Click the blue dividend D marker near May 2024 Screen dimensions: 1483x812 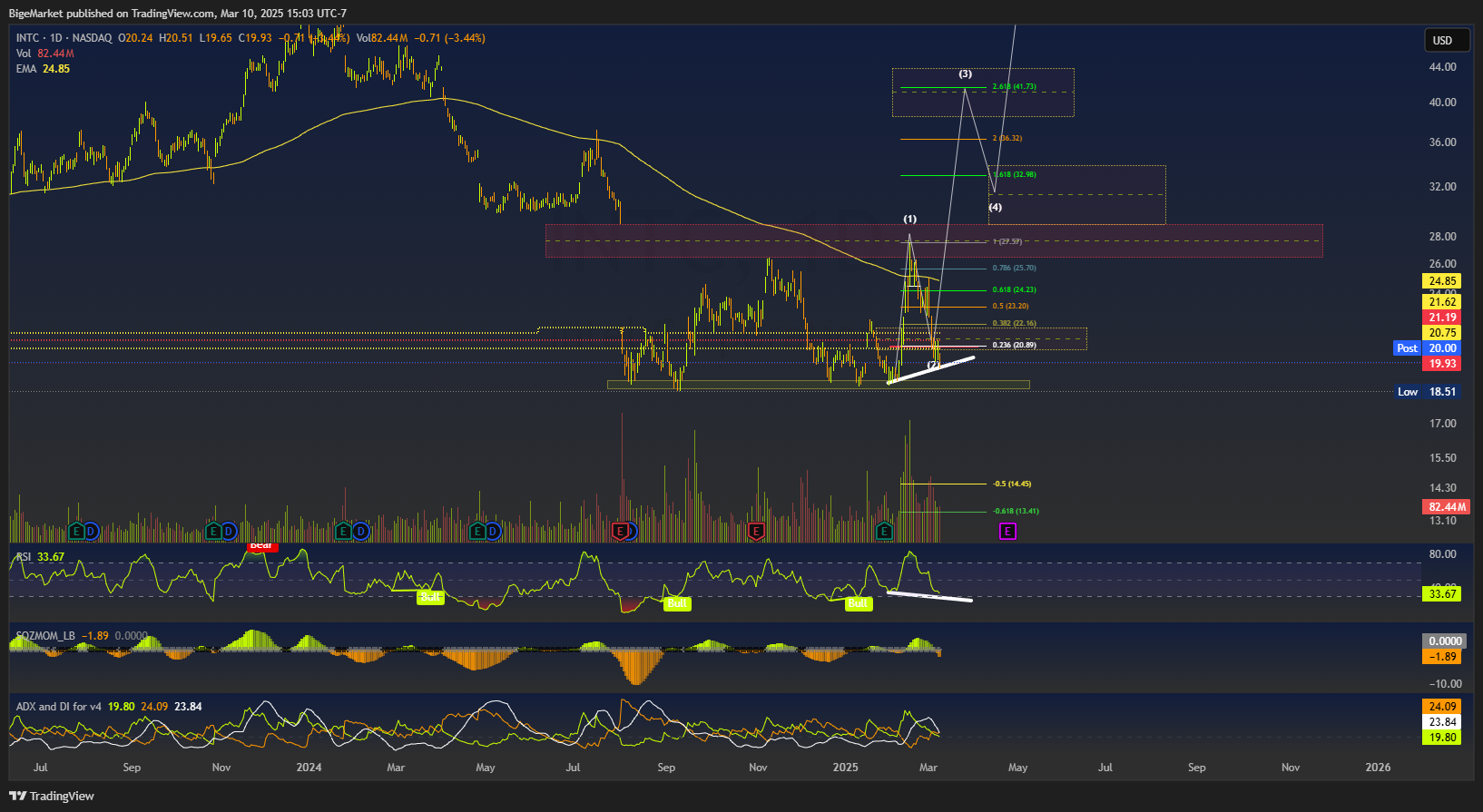493,531
